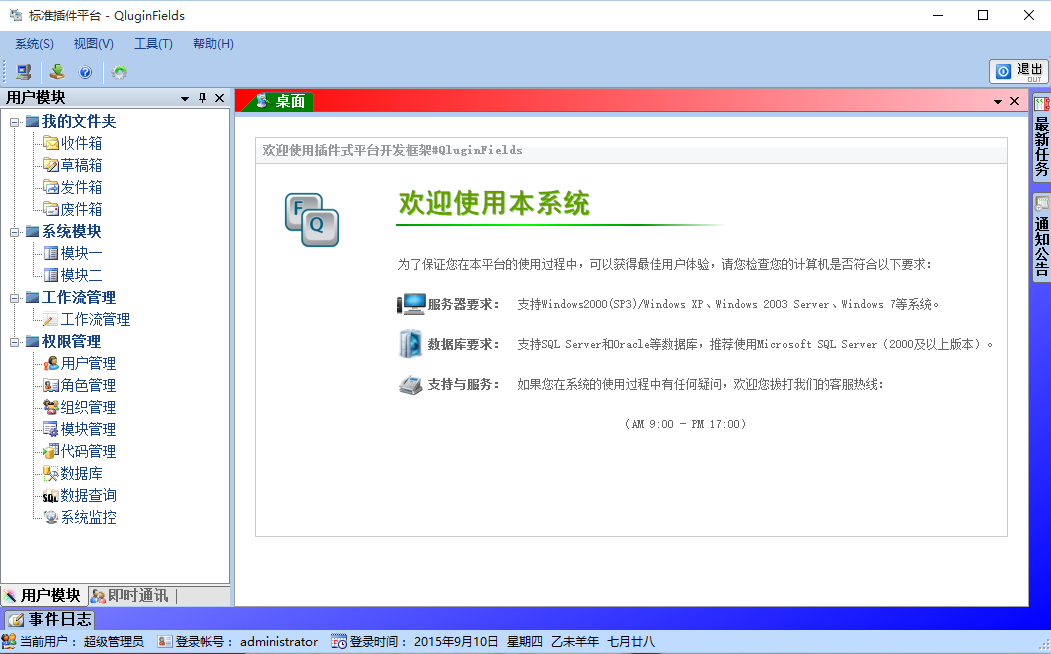Click the login time calendar status icon
Image resolution: width=1051 pixels, height=654 pixels.
[338, 642]
